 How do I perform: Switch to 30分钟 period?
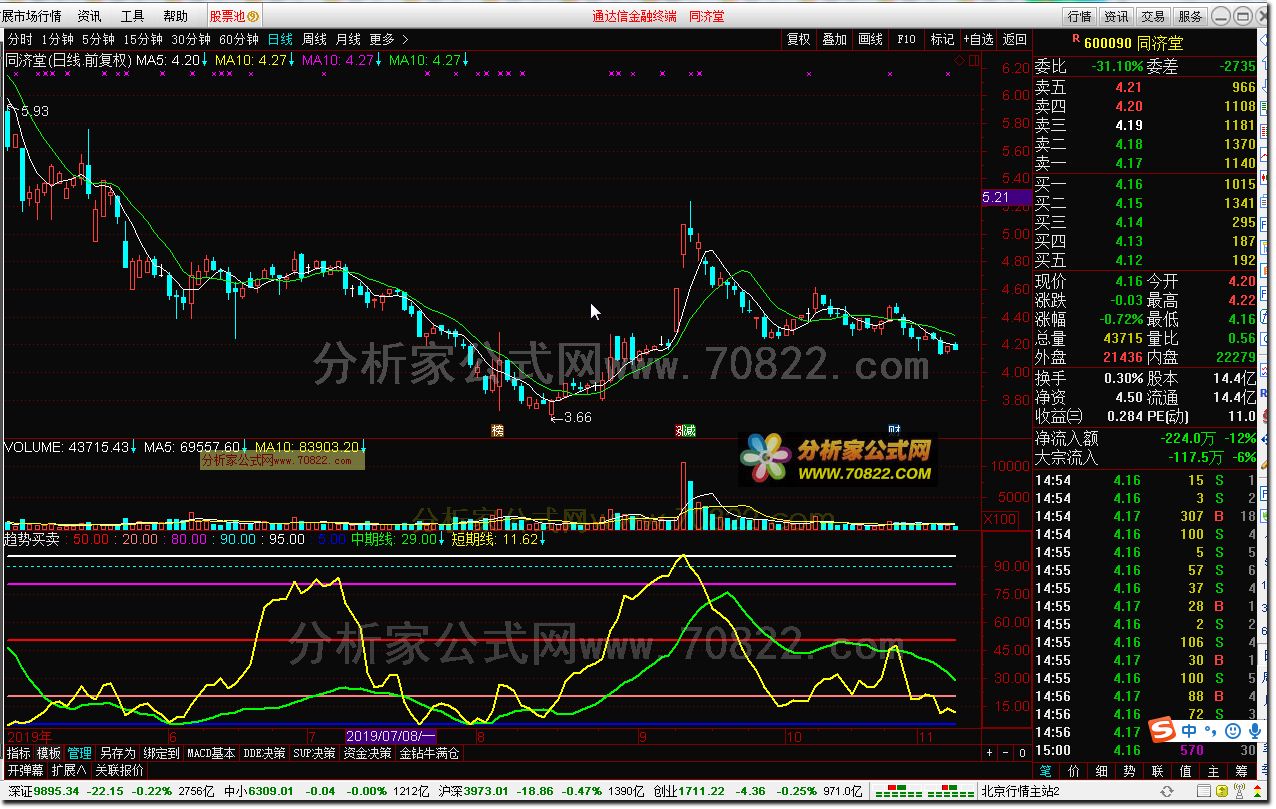190,39
